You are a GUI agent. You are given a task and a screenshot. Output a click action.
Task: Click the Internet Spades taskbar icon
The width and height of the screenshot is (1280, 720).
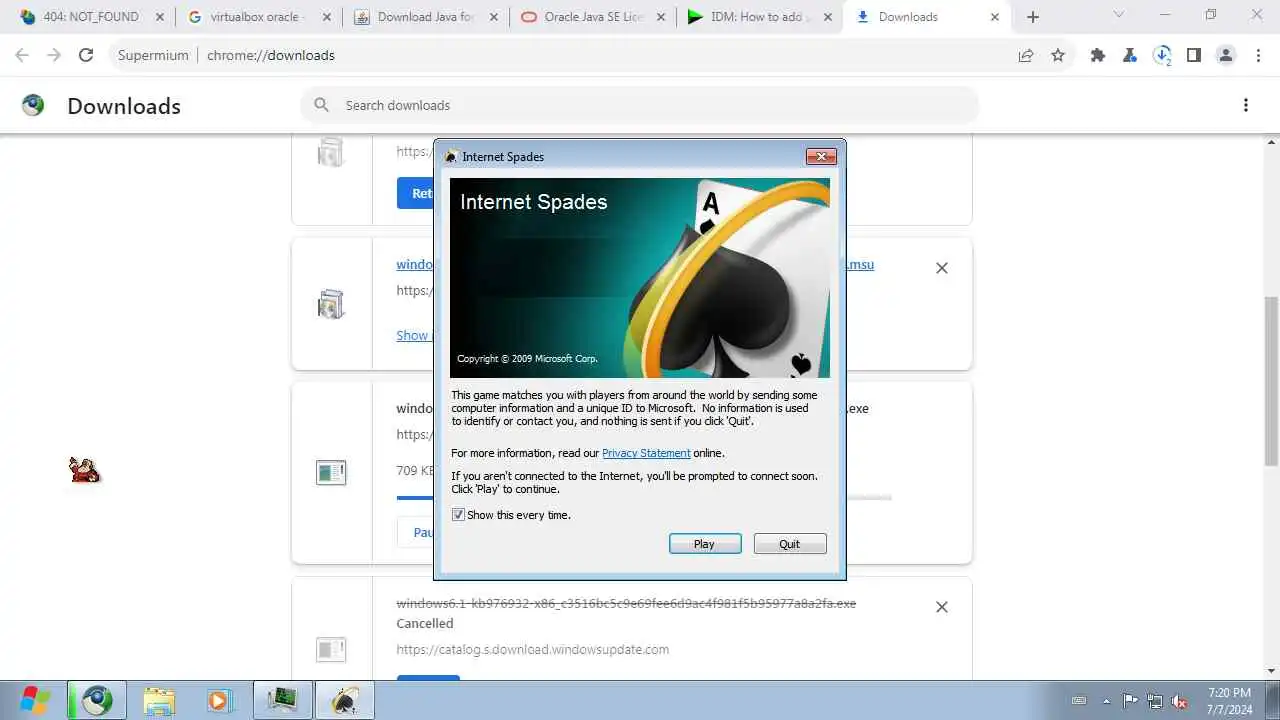(x=345, y=700)
